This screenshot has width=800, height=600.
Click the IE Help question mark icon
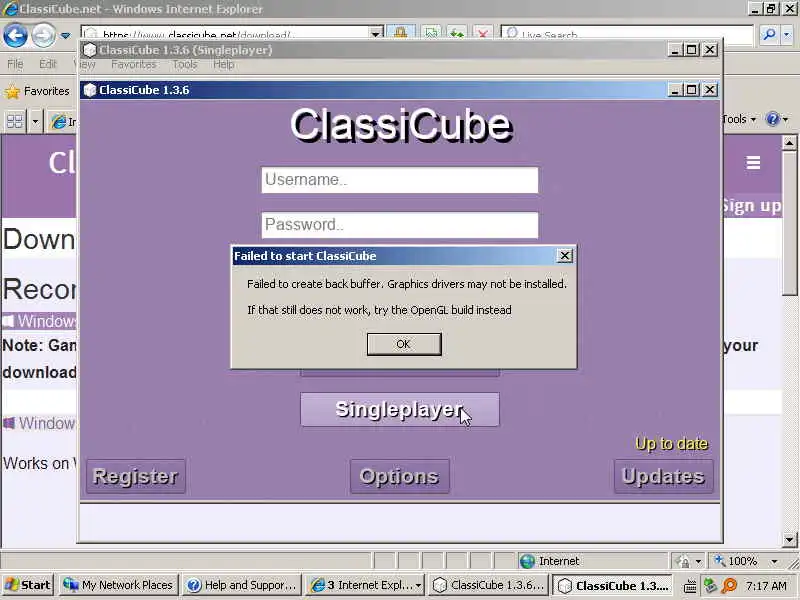(x=772, y=119)
